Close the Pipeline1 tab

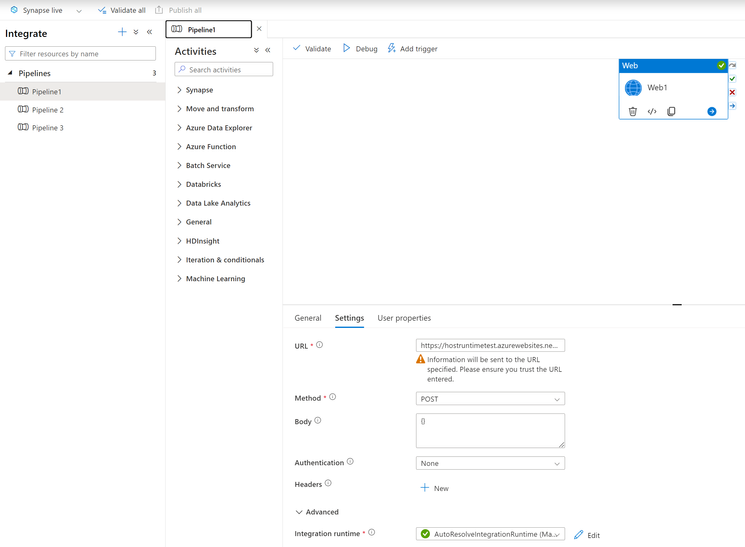click(x=259, y=29)
